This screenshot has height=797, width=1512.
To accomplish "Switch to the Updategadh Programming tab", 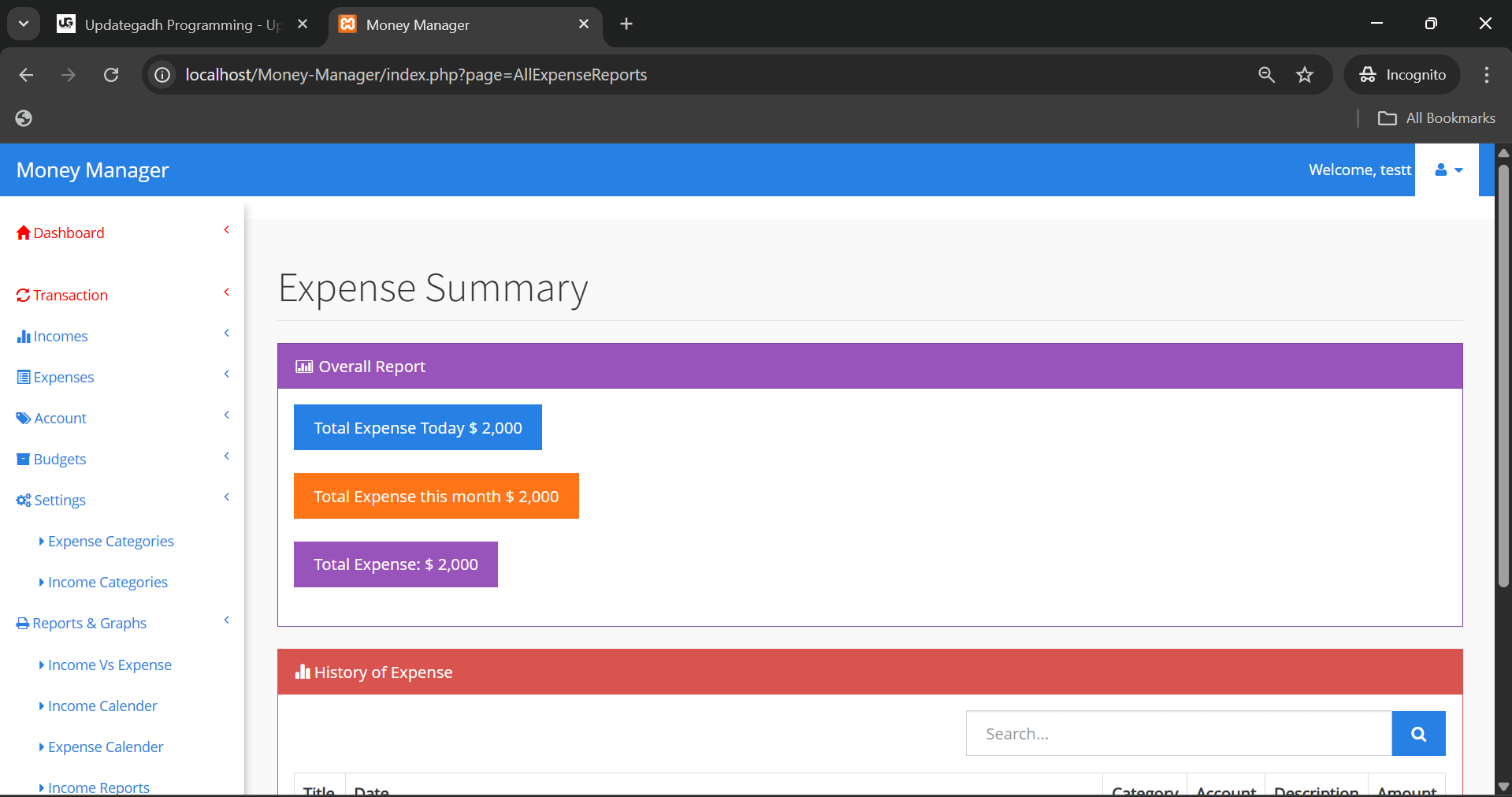I will [x=173, y=24].
